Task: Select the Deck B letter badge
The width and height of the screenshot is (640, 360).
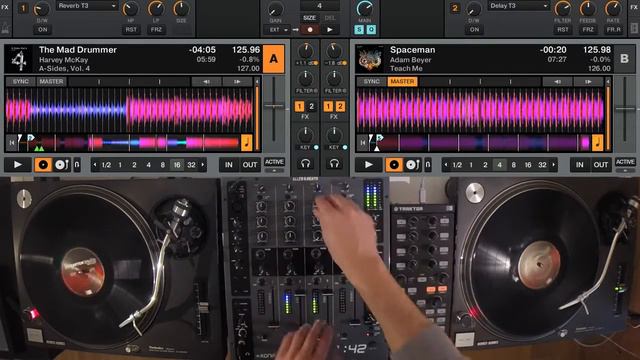Action: point(624,59)
